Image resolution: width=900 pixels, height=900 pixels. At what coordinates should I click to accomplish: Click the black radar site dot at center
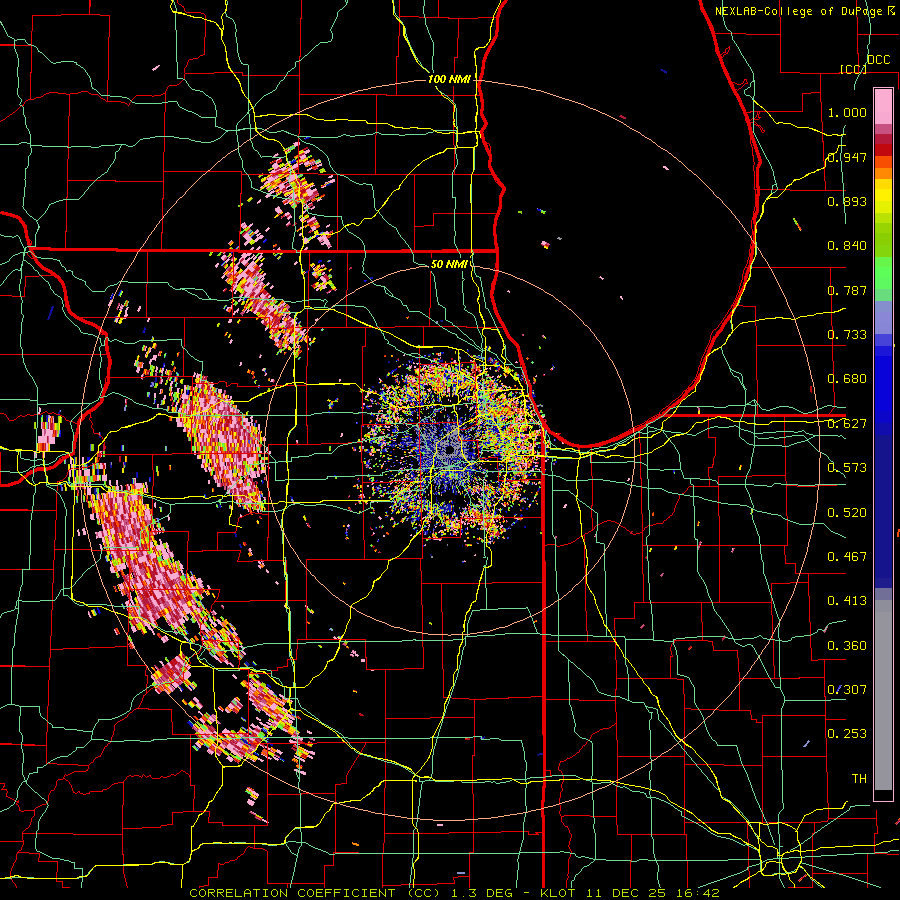[450, 450]
